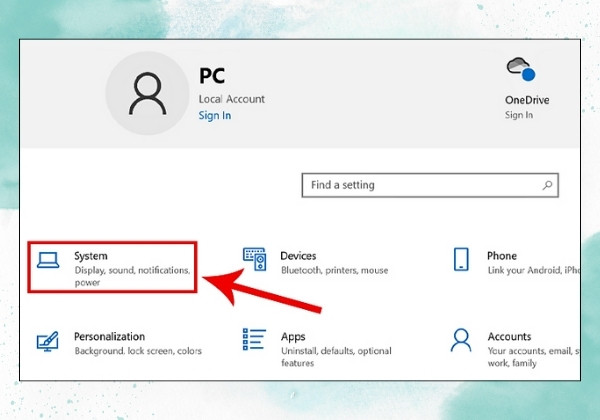Click 'Link your Android' description text
600x420 pixels.
click(x=533, y=270)
